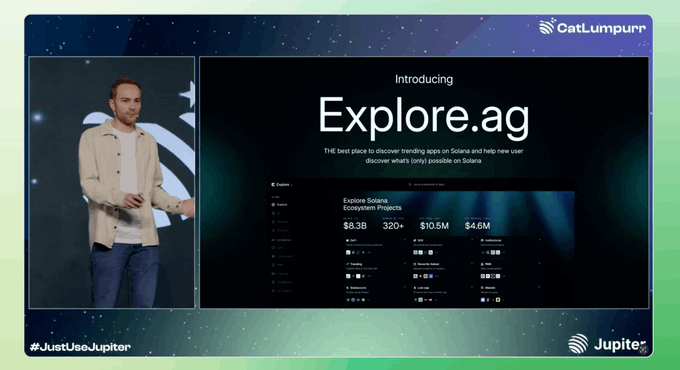The height and width of the screenshot is (370, 680).
Task: Open the Trending category card
Action: 375,270
